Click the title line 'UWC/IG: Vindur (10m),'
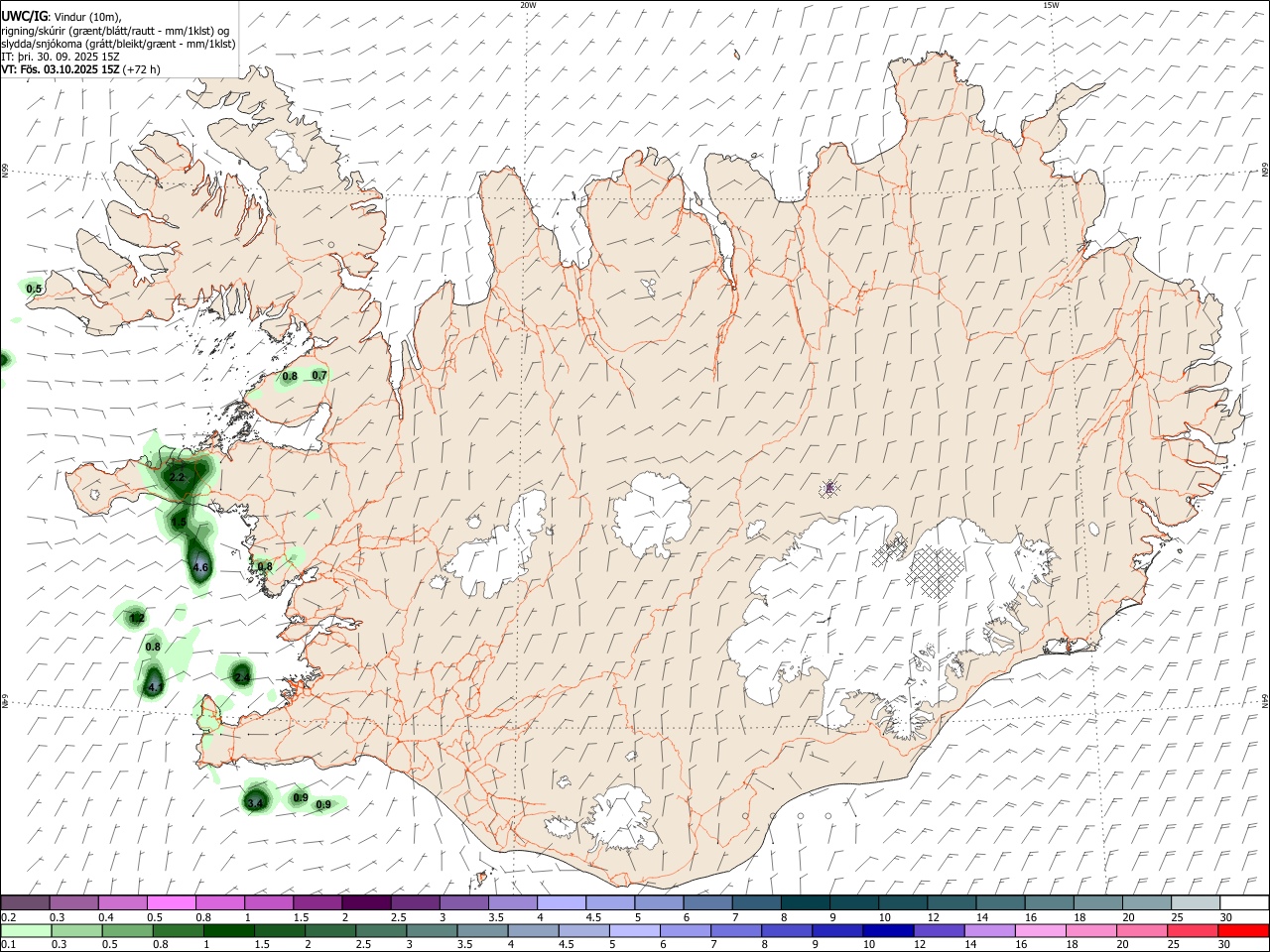Image resolution: width=1270 pixels, height=952 pixels. [61, 17]
